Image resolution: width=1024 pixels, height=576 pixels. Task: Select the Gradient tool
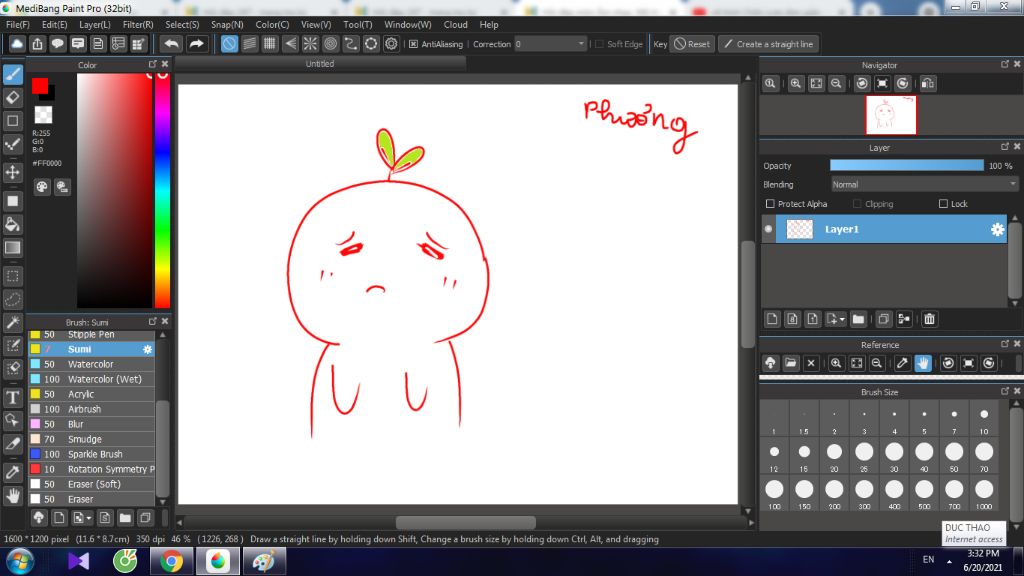(x=12, y=248)
